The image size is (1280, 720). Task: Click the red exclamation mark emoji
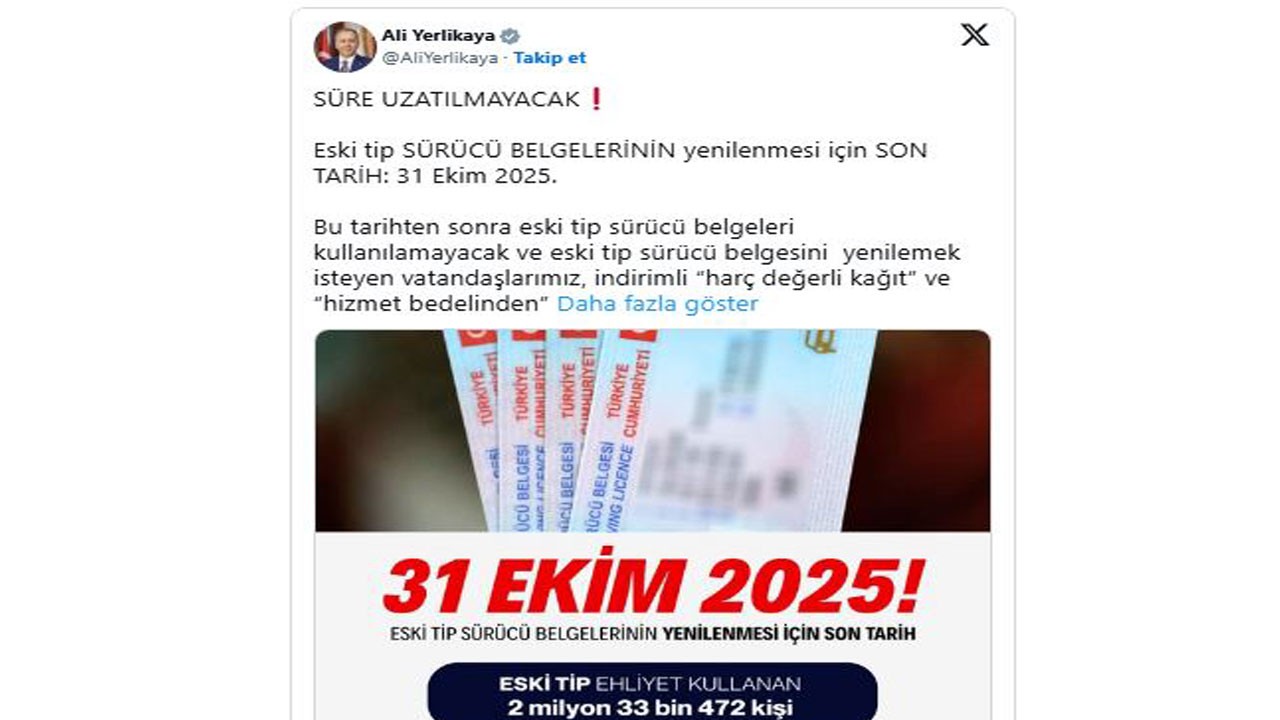tap(596, 99)
